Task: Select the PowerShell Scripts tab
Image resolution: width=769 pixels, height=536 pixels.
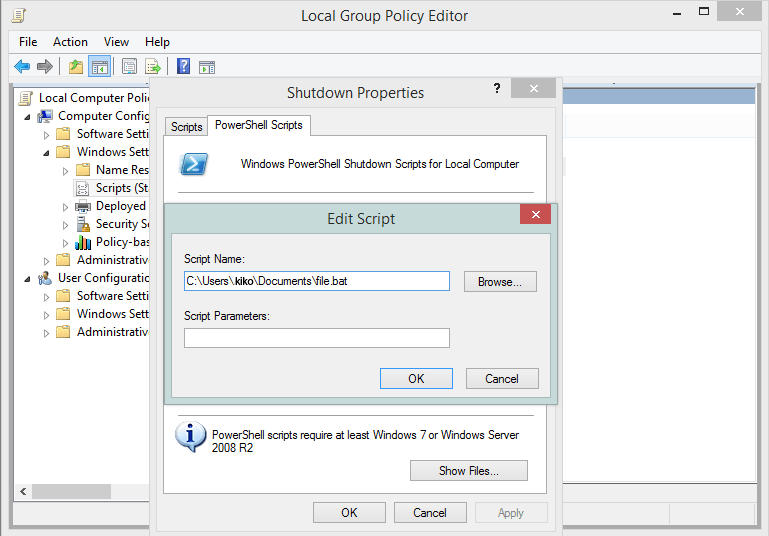Action: click(x=258, y=125)
